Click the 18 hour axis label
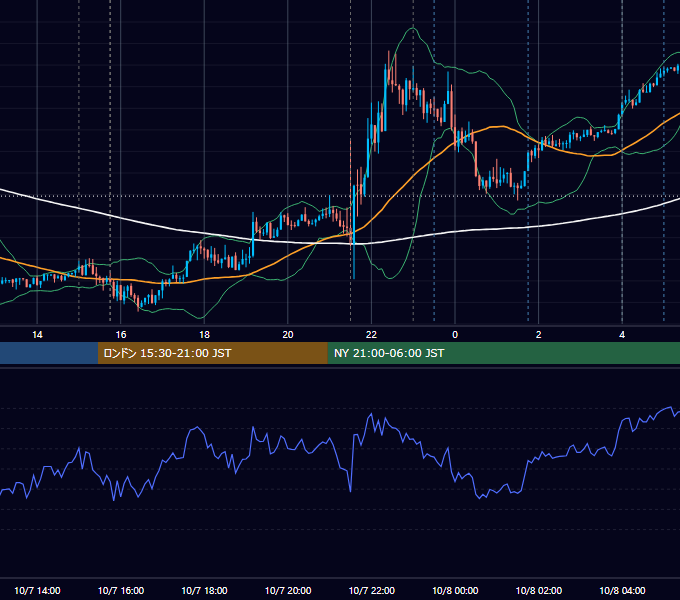The width and height of the screenshot is (680, 600). 204,335
